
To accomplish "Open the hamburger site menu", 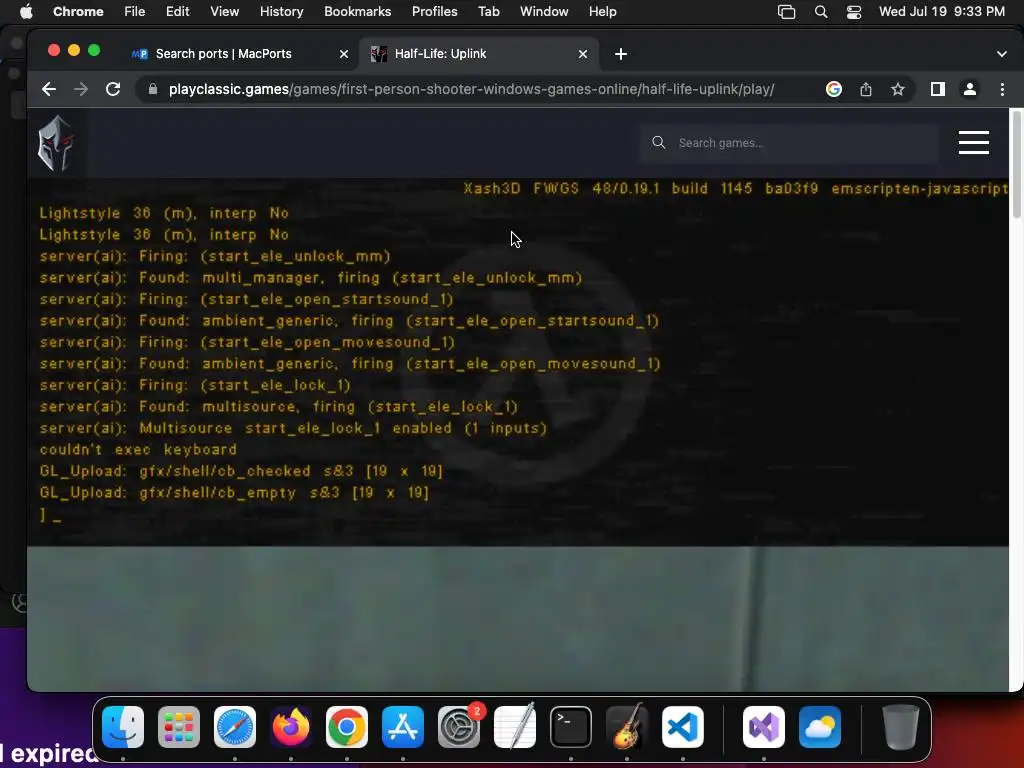I will click(974, 142).
